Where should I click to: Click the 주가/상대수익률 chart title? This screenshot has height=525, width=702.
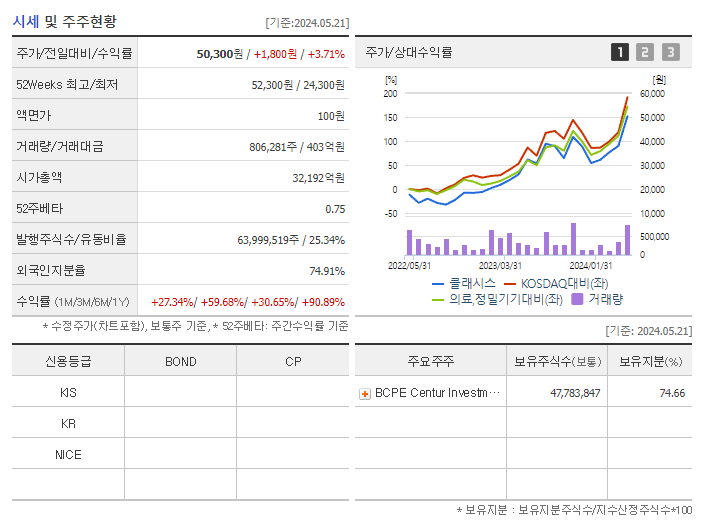click(409, 52)
